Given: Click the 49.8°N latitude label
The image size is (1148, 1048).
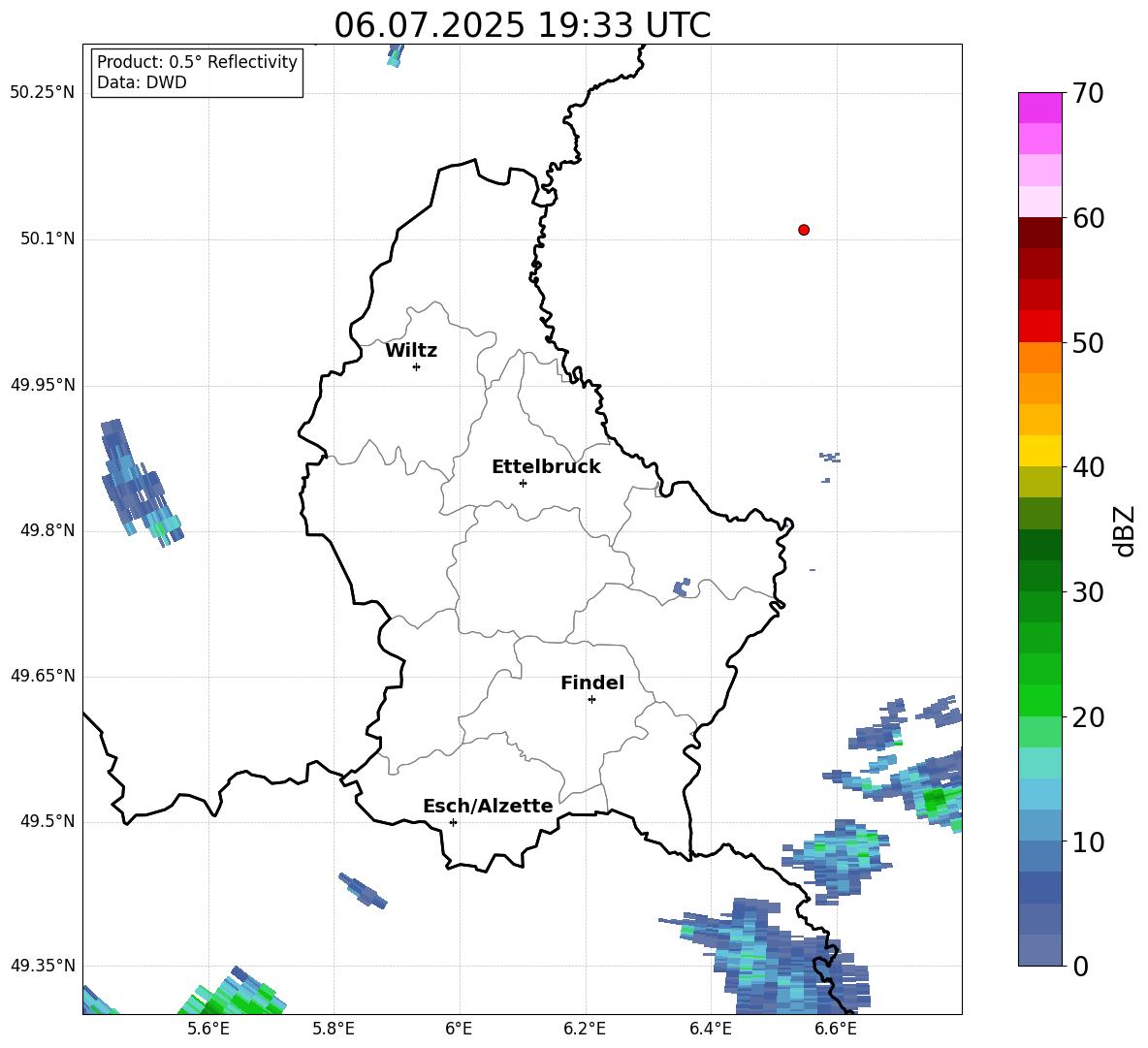Looking at the screenshot, I should tap(48, 530).
